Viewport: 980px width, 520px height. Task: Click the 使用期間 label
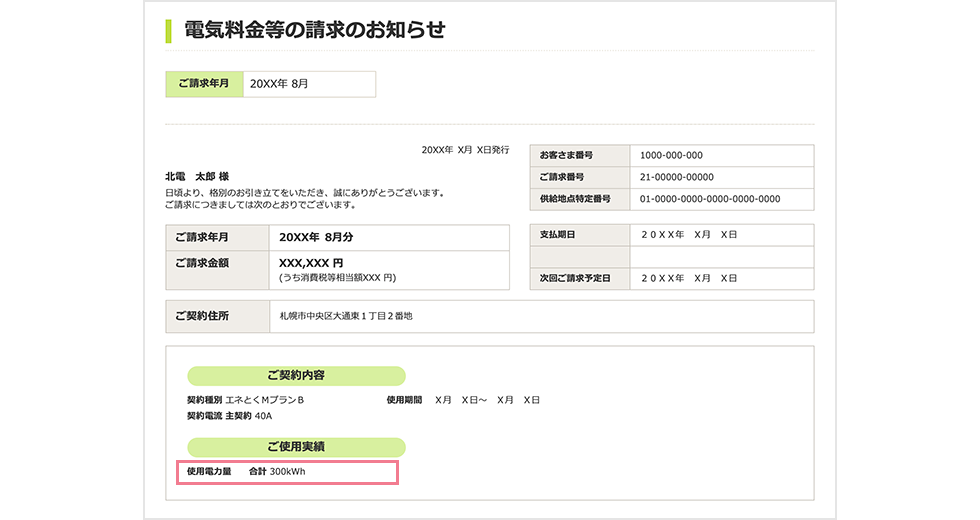[404, 400]
